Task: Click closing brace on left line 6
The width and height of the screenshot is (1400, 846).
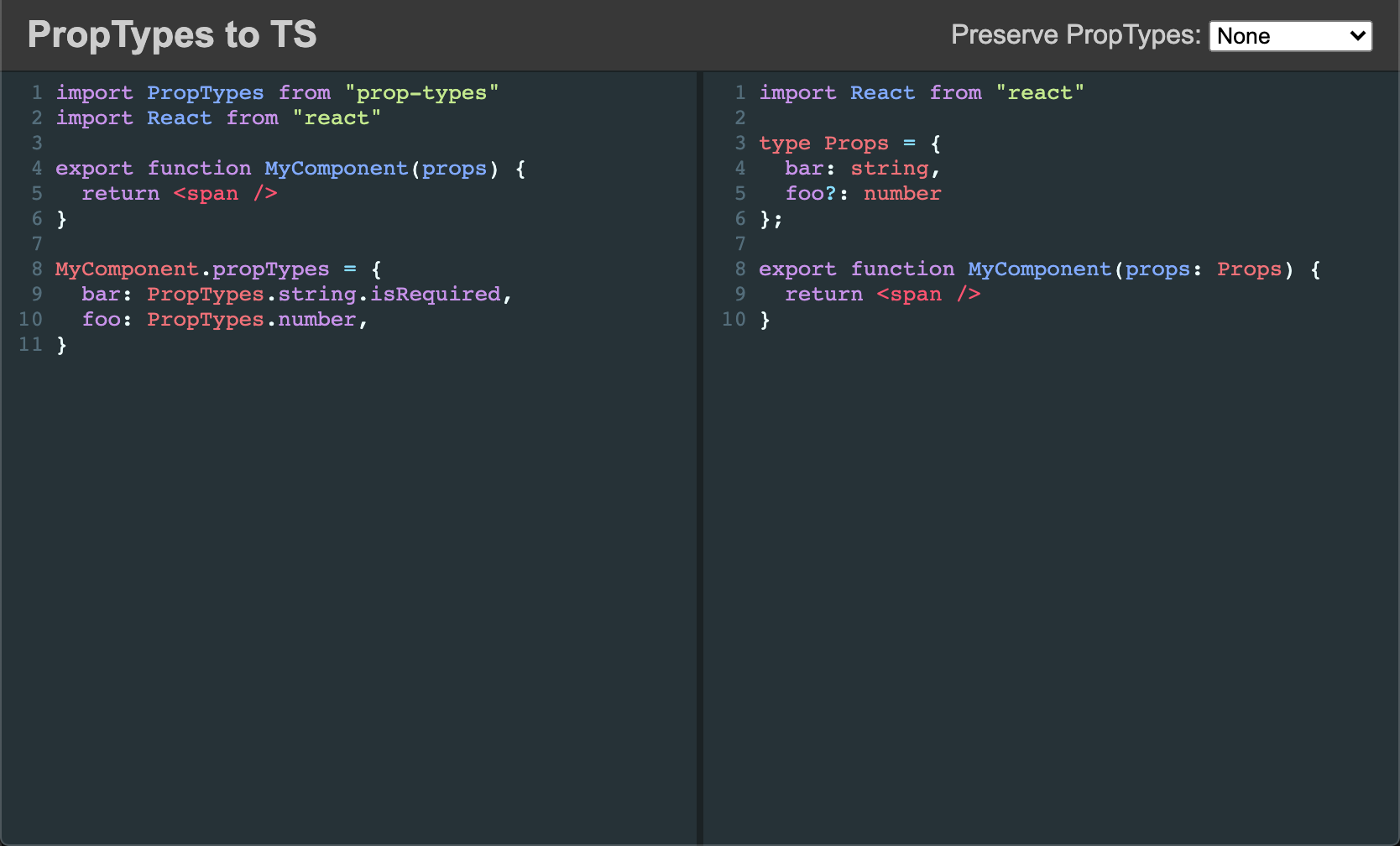Action: pyautogui.click(x=61, y=218)
